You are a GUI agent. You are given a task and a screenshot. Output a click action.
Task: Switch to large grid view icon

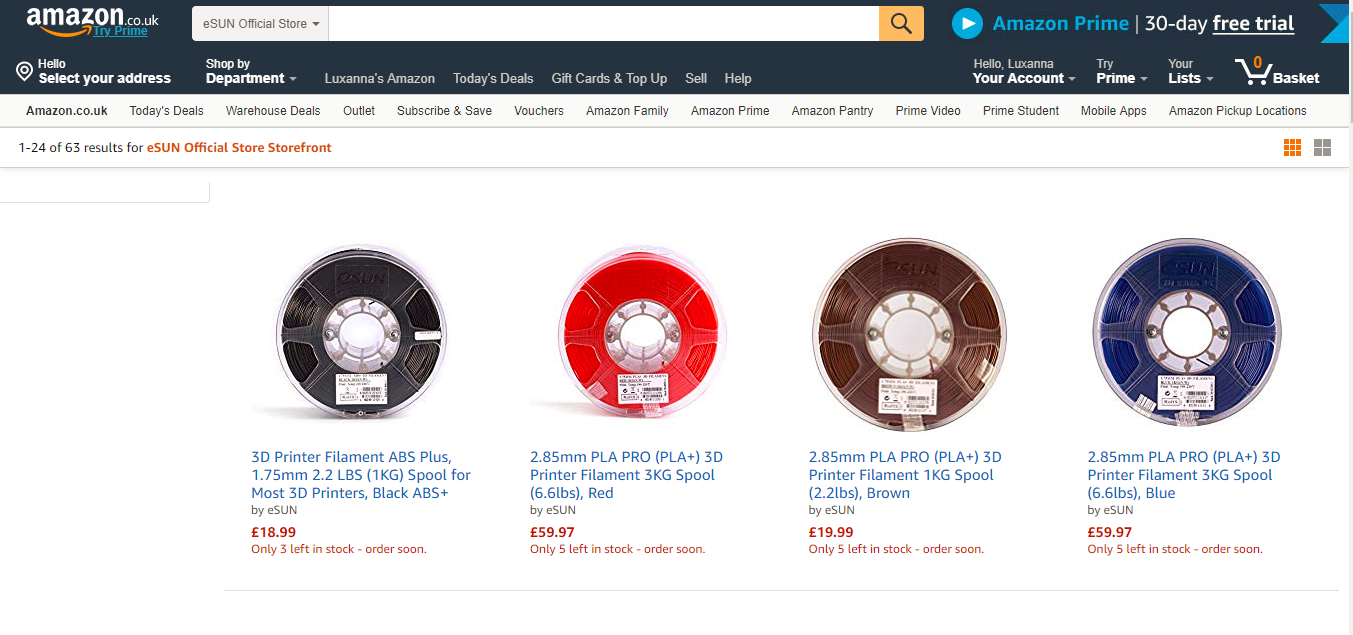(x=1322, y=148)
